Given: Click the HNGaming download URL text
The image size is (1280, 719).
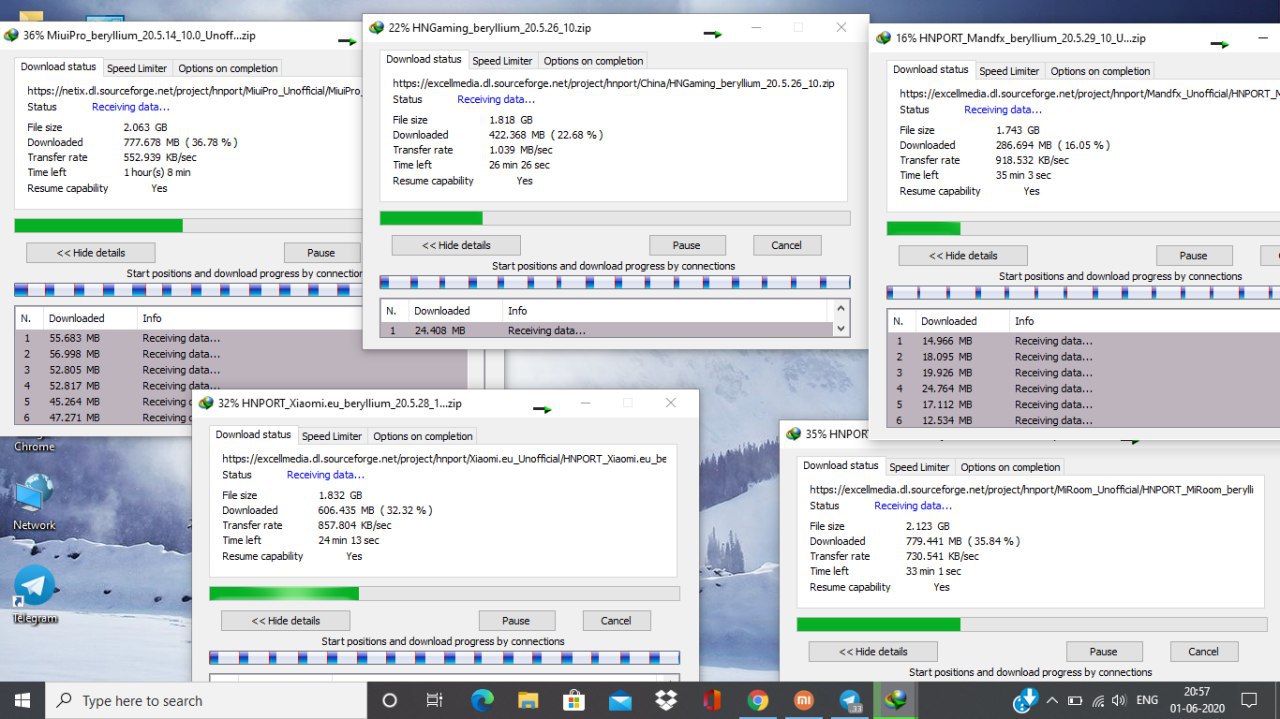Looking at the screenshot, I should tap(613, 84).
